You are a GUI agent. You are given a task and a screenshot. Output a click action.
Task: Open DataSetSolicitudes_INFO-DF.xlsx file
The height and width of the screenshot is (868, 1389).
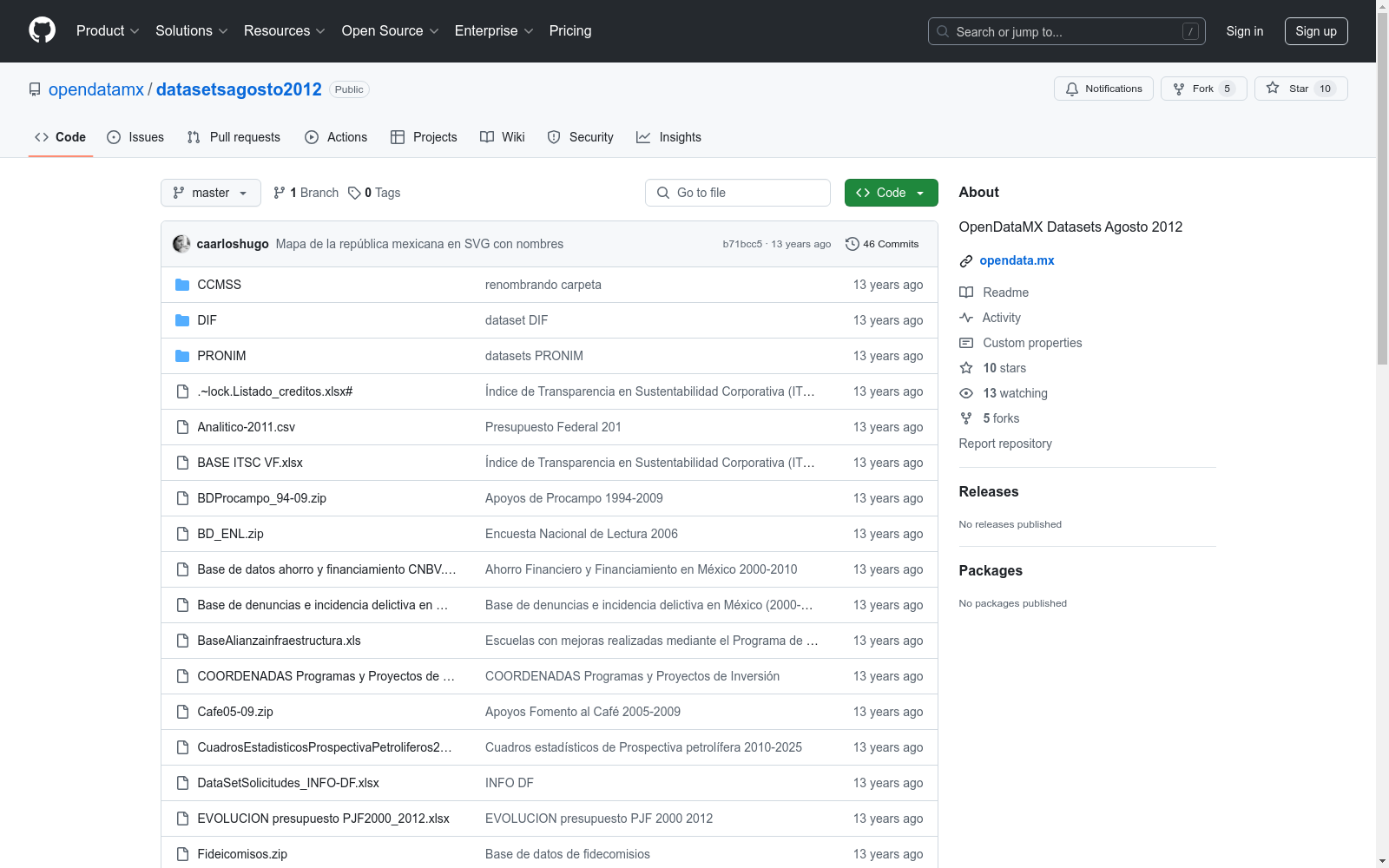coord(288,783)
